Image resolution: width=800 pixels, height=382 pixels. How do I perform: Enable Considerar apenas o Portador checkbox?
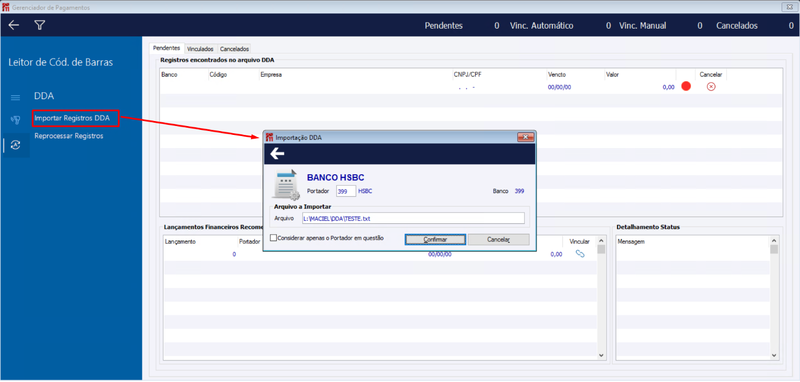click(273, 238)
